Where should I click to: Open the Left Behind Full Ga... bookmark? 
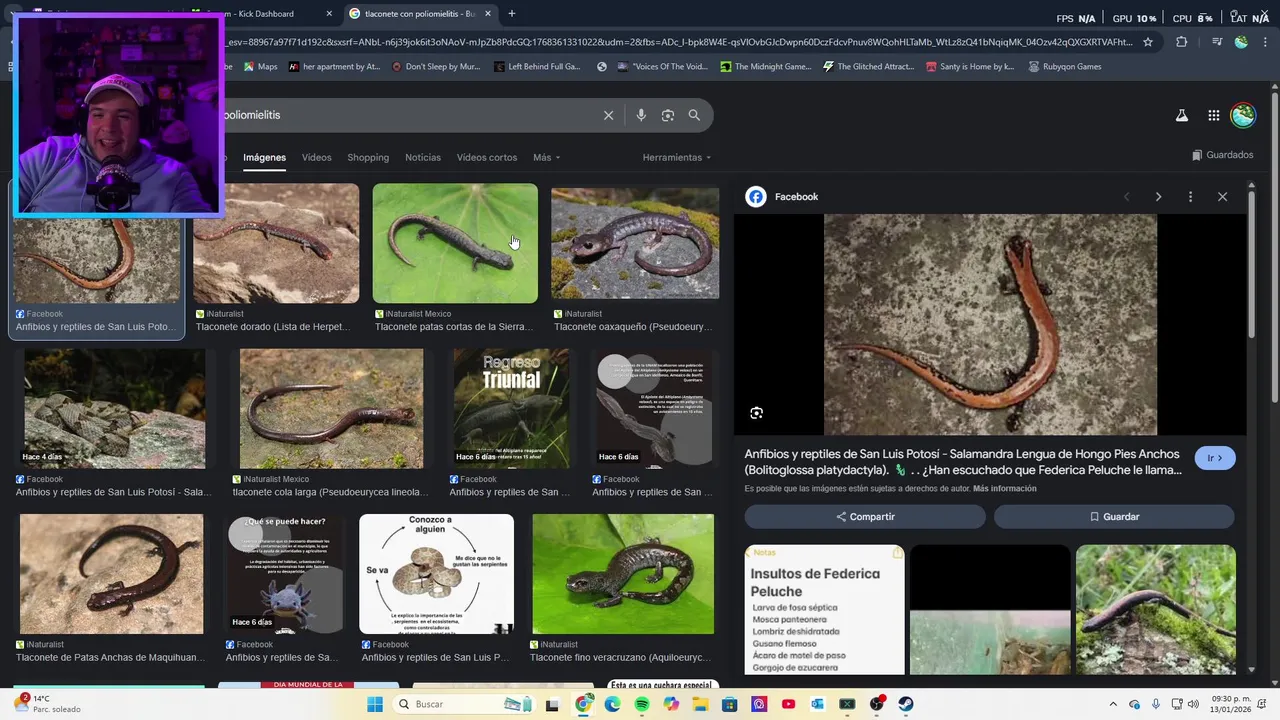[537, 67]
